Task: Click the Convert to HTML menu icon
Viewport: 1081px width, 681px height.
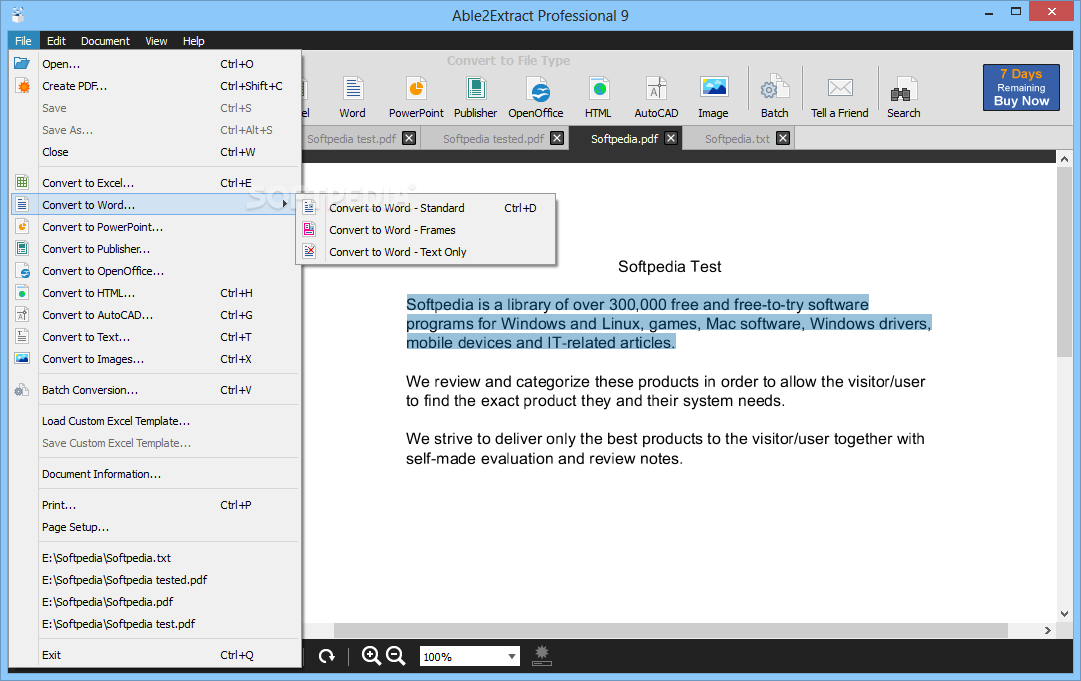Action: point(22,292)
